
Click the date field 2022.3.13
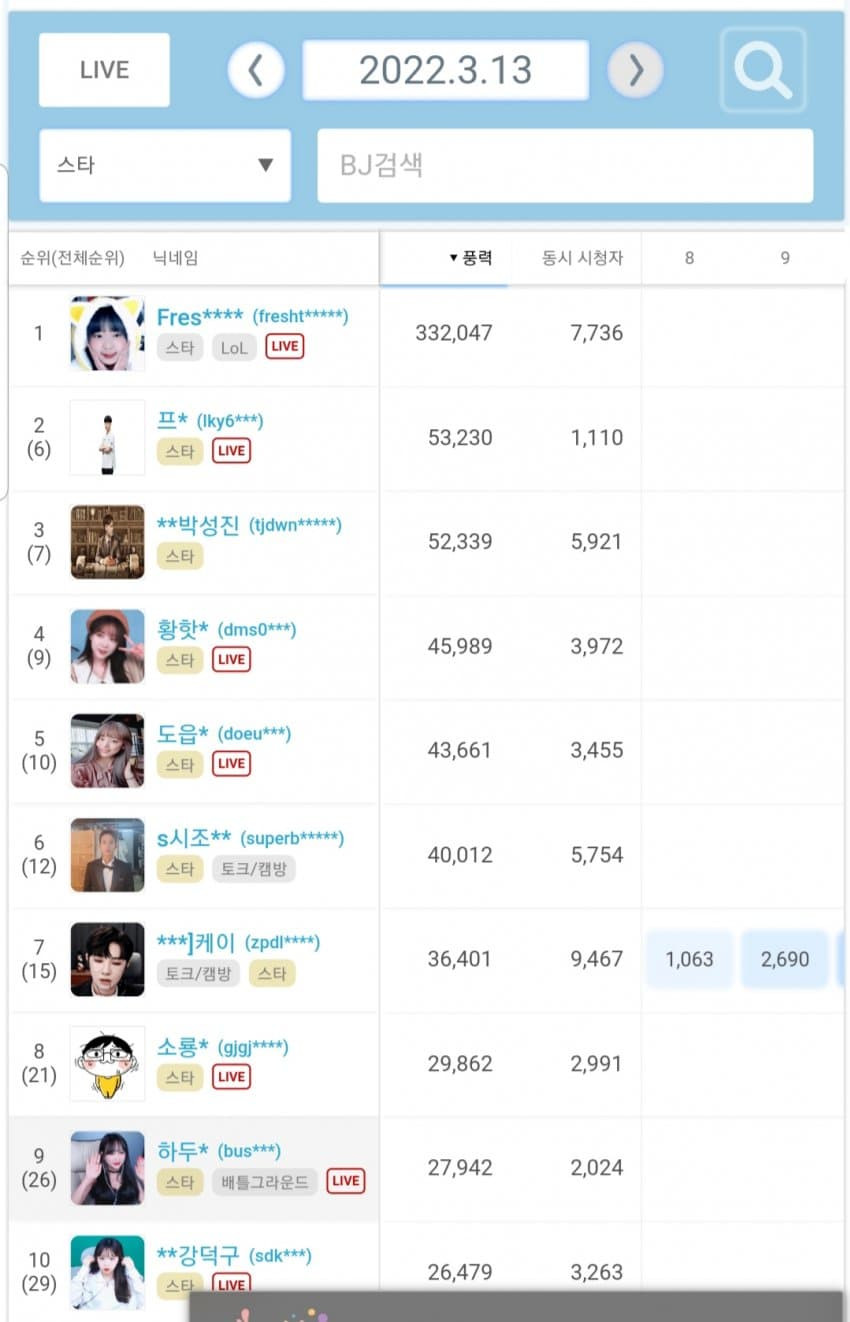click(x=446, y=70)
